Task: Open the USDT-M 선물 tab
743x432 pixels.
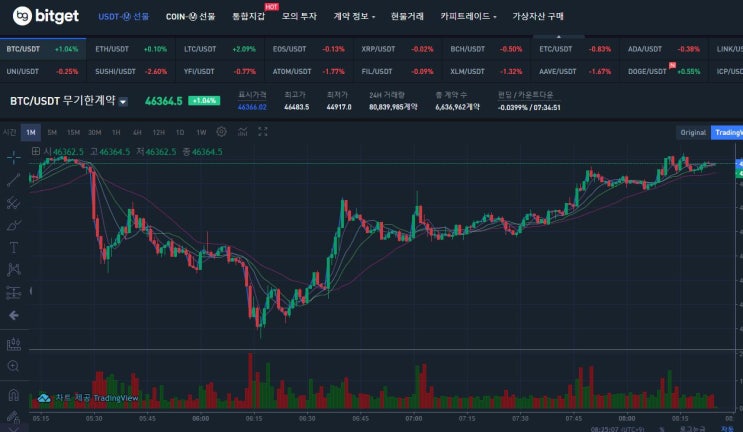Action: (124, 17)
